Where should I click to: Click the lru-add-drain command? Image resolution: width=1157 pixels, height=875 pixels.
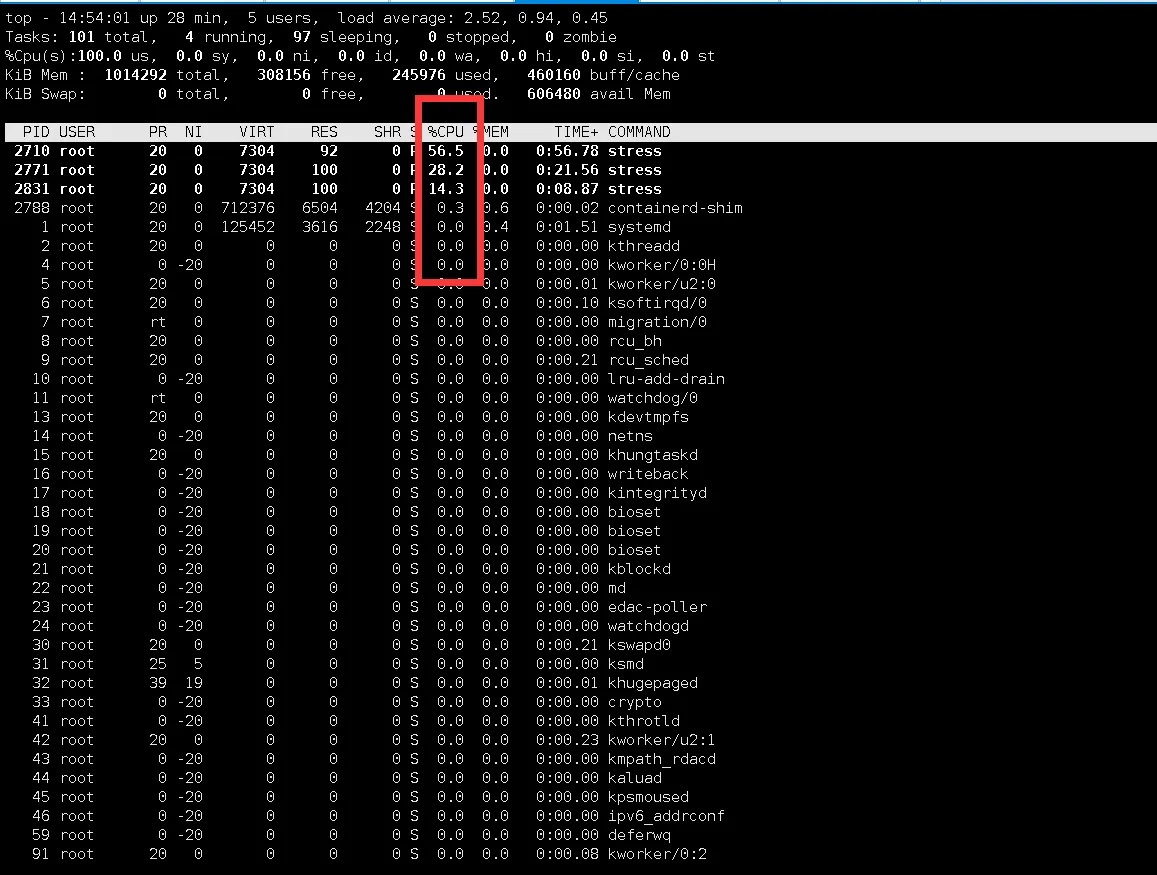[666, 379]
